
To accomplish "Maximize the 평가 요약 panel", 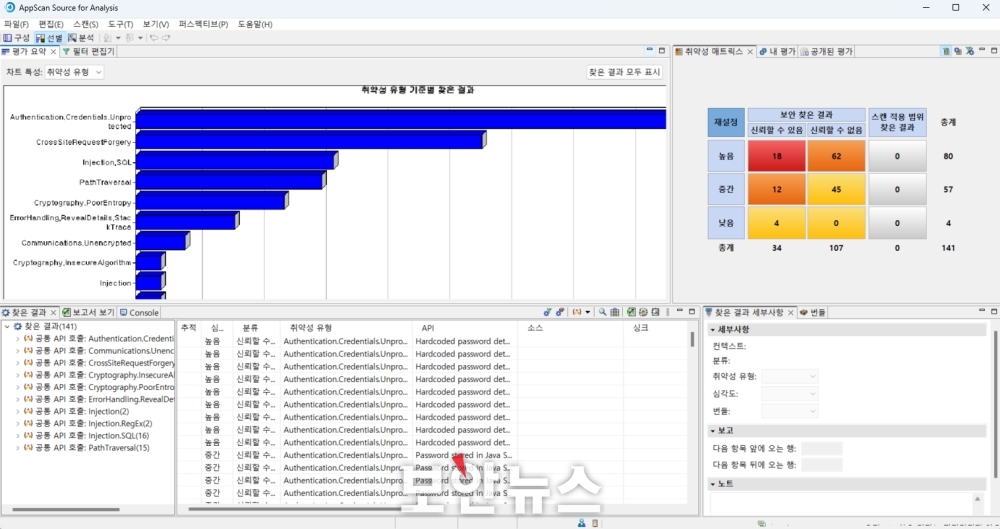I will point(661,51).
